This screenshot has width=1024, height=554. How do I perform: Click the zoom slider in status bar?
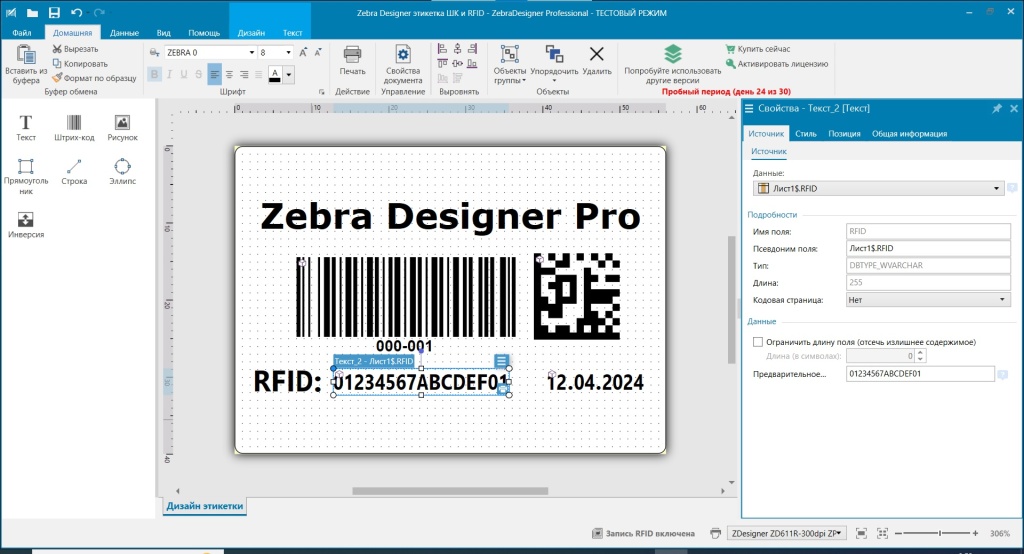[x=936, y=534]
